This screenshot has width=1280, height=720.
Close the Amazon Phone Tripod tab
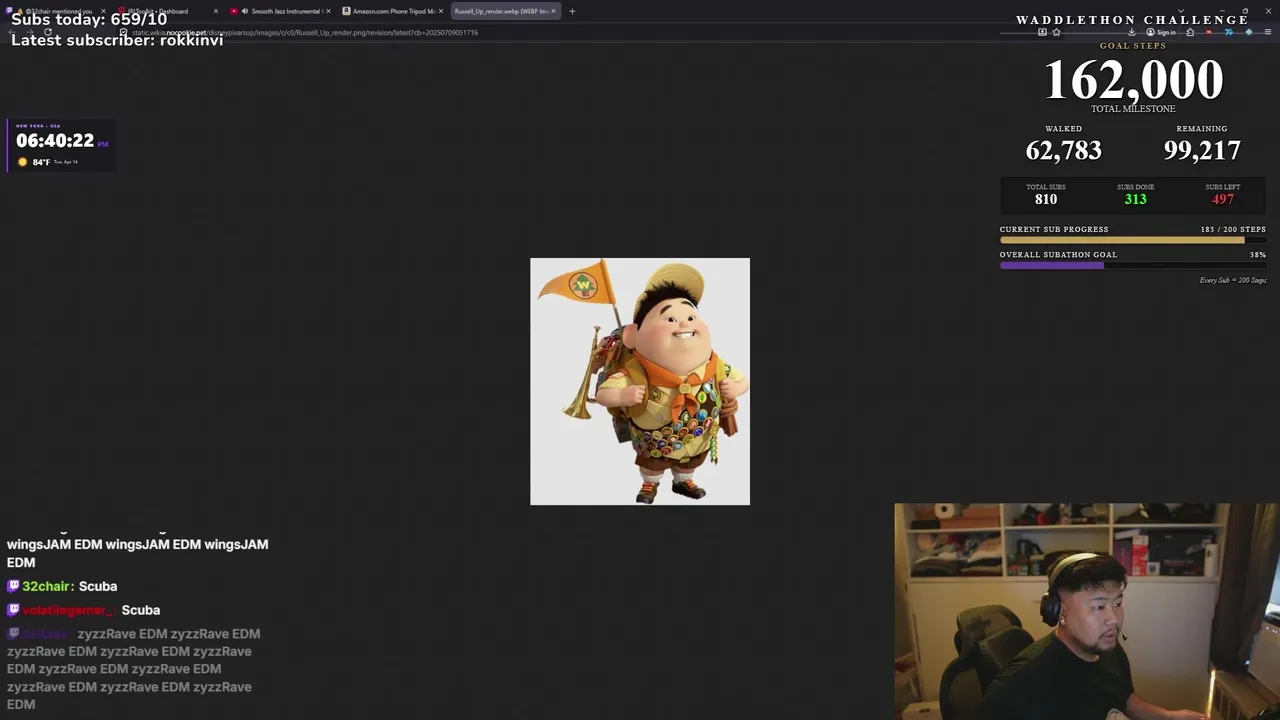[440, 11]
